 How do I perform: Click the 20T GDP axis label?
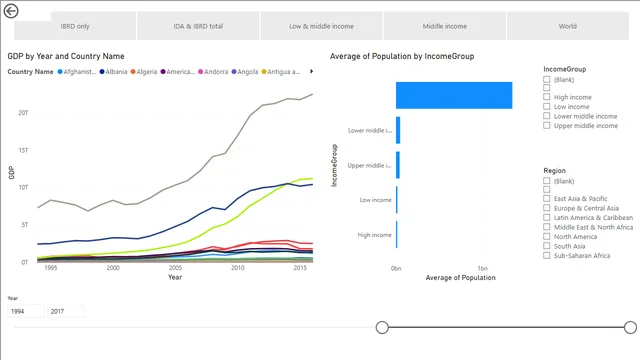pos(23,113)
